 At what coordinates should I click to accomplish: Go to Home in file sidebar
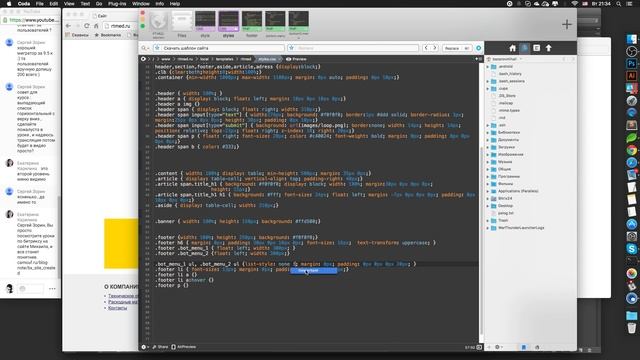pos(513,48)
